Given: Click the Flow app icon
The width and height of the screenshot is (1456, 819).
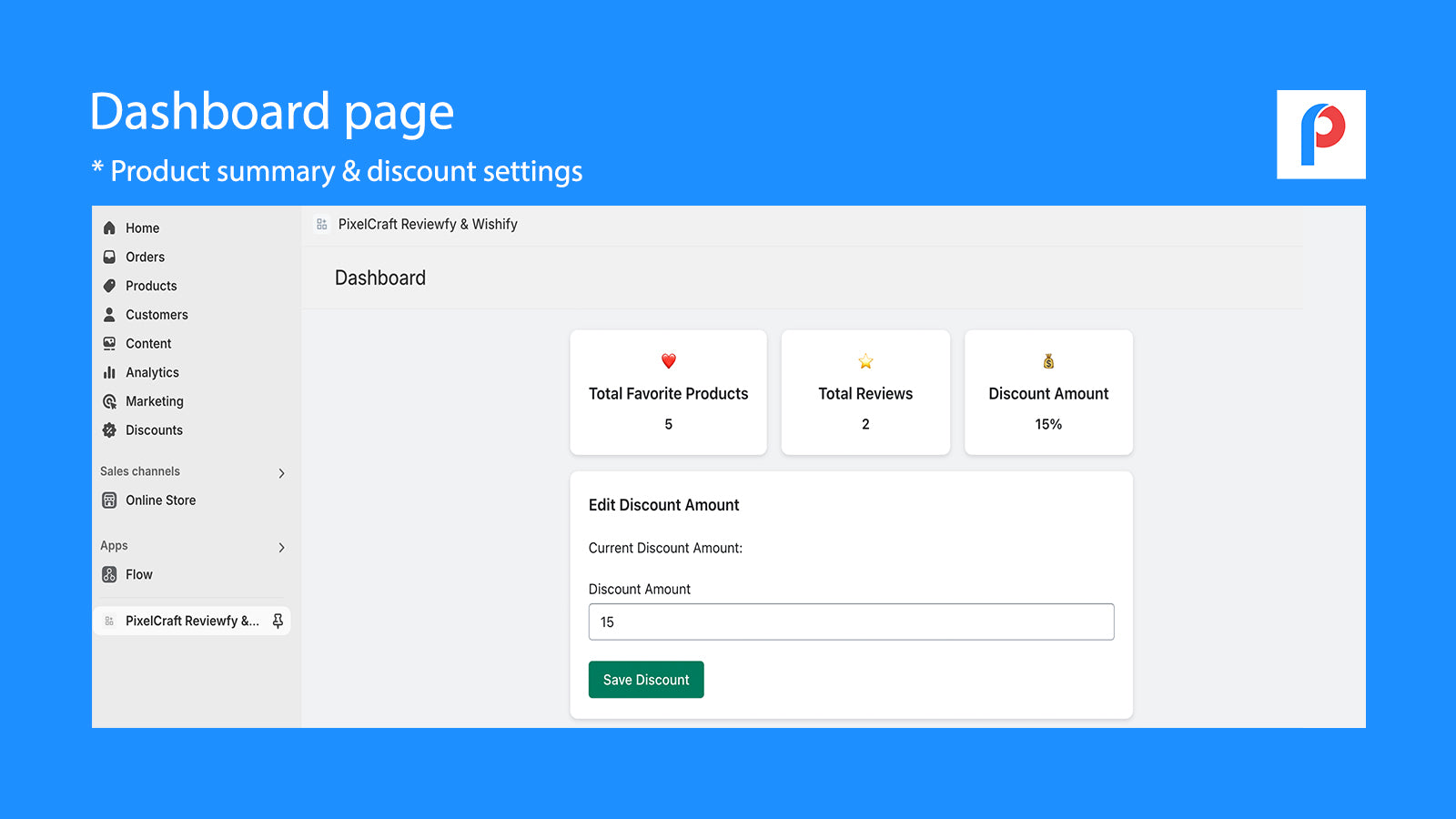Looking at the screenshot, I should tap(109, 574).
